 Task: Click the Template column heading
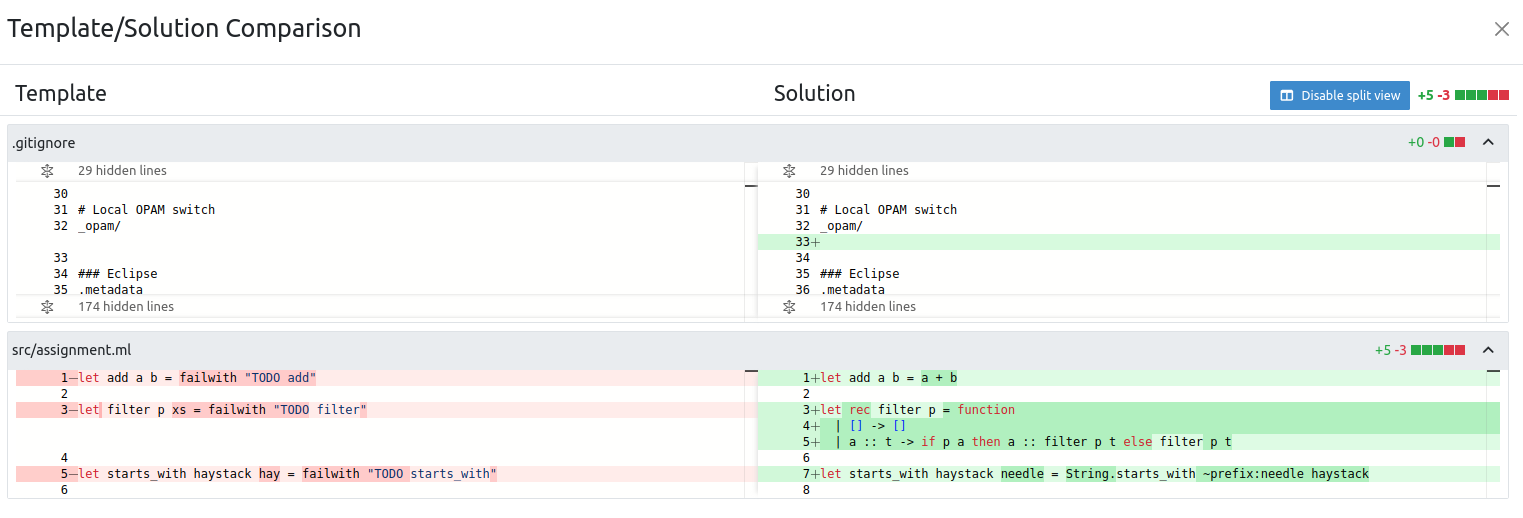[61, 94]
